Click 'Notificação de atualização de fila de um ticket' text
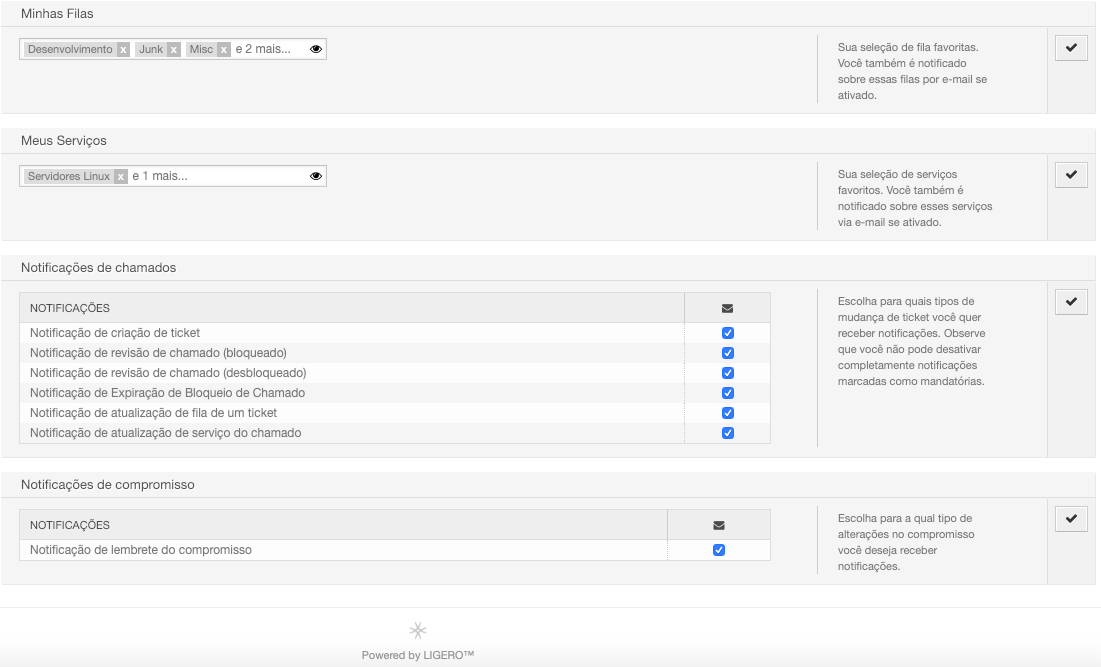This screenshot has width=1101, height=667. [153, 413]
